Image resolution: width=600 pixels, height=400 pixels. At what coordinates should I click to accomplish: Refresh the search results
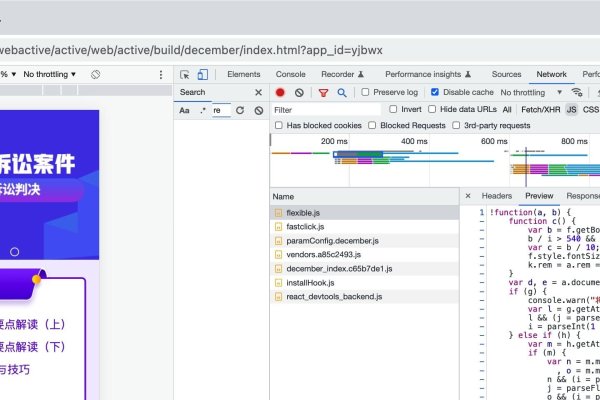pos(240,110)
